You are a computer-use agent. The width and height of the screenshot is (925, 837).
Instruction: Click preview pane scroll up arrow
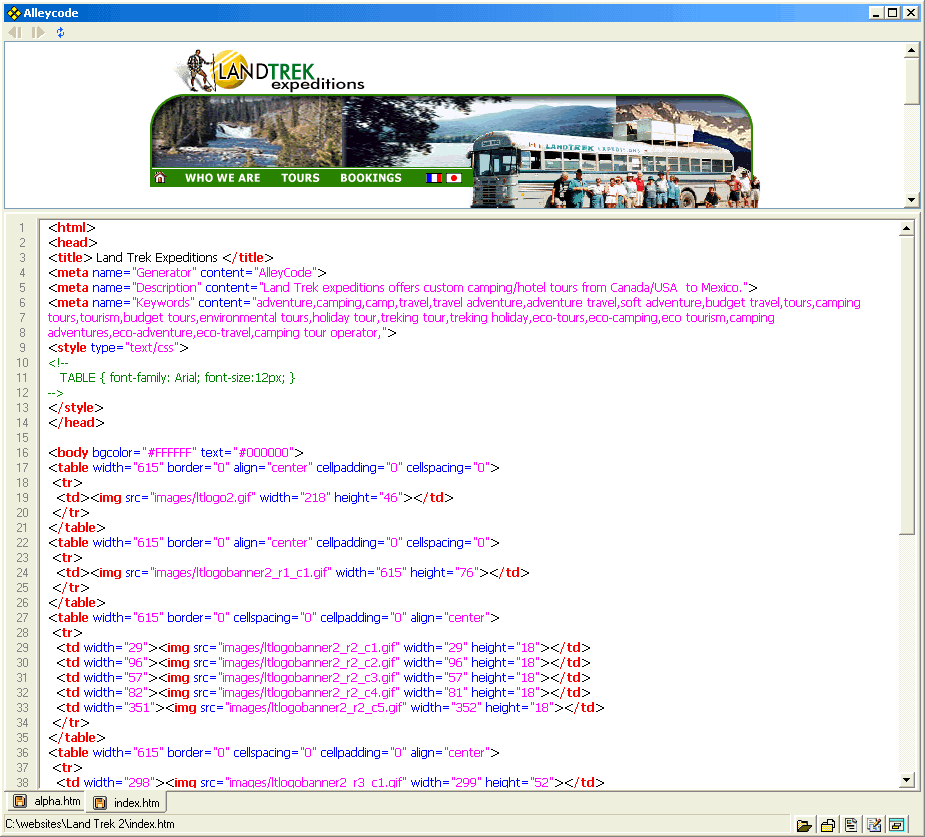911,51
